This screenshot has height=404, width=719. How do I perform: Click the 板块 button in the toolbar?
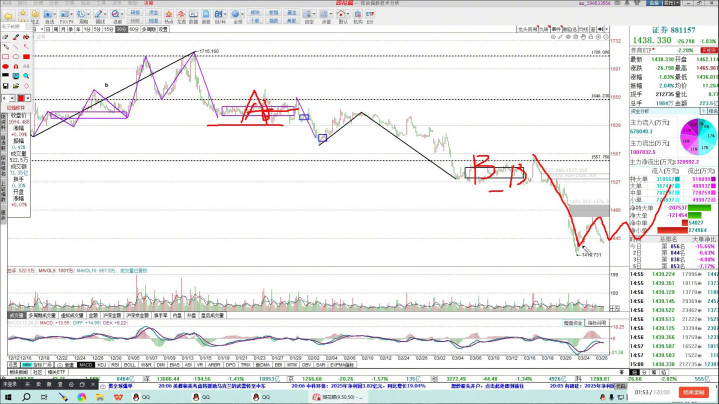[x=255, y=12]
